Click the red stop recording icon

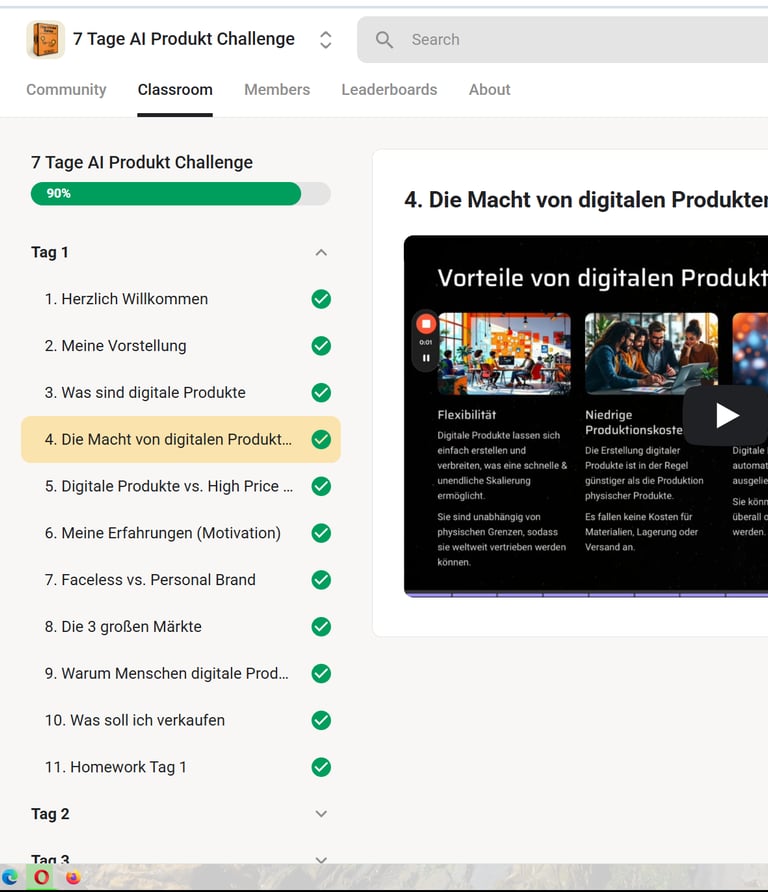click(426, 324)
